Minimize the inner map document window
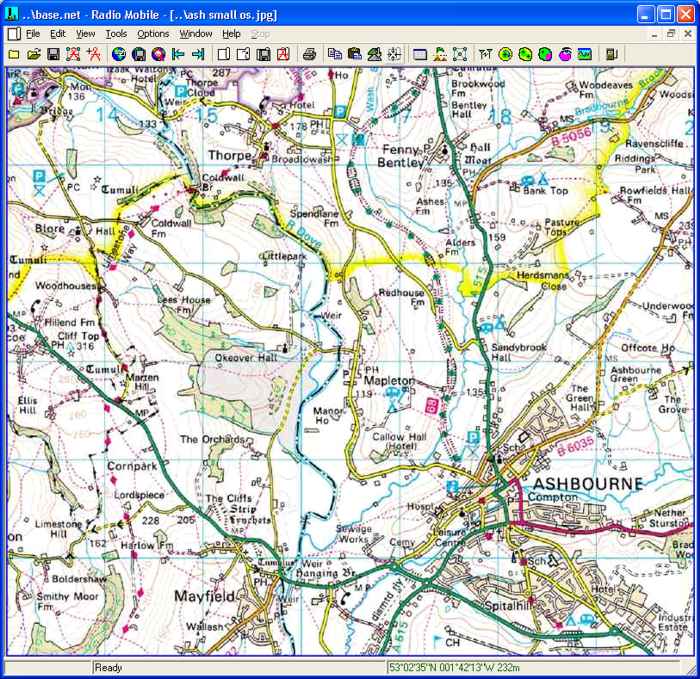This screenshot has width=700, height=679. [x=654, y=34]
